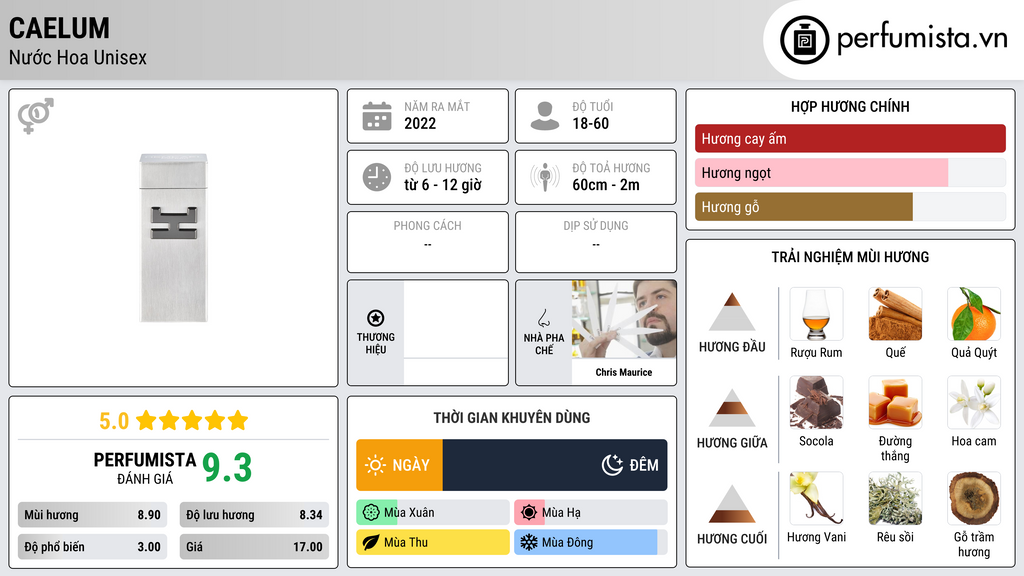Click the Hương ngọt pink bar
This screenshot has height=576, width=1024.
[821, 172]
